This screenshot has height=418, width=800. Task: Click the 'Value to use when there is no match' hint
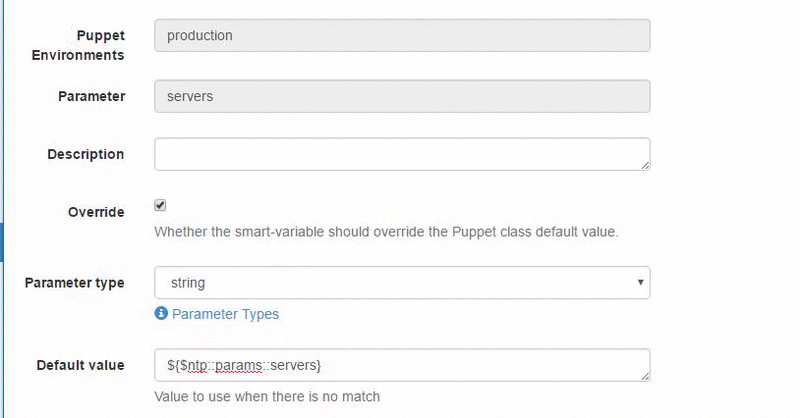pyautogui.click(x=267, y=396)
